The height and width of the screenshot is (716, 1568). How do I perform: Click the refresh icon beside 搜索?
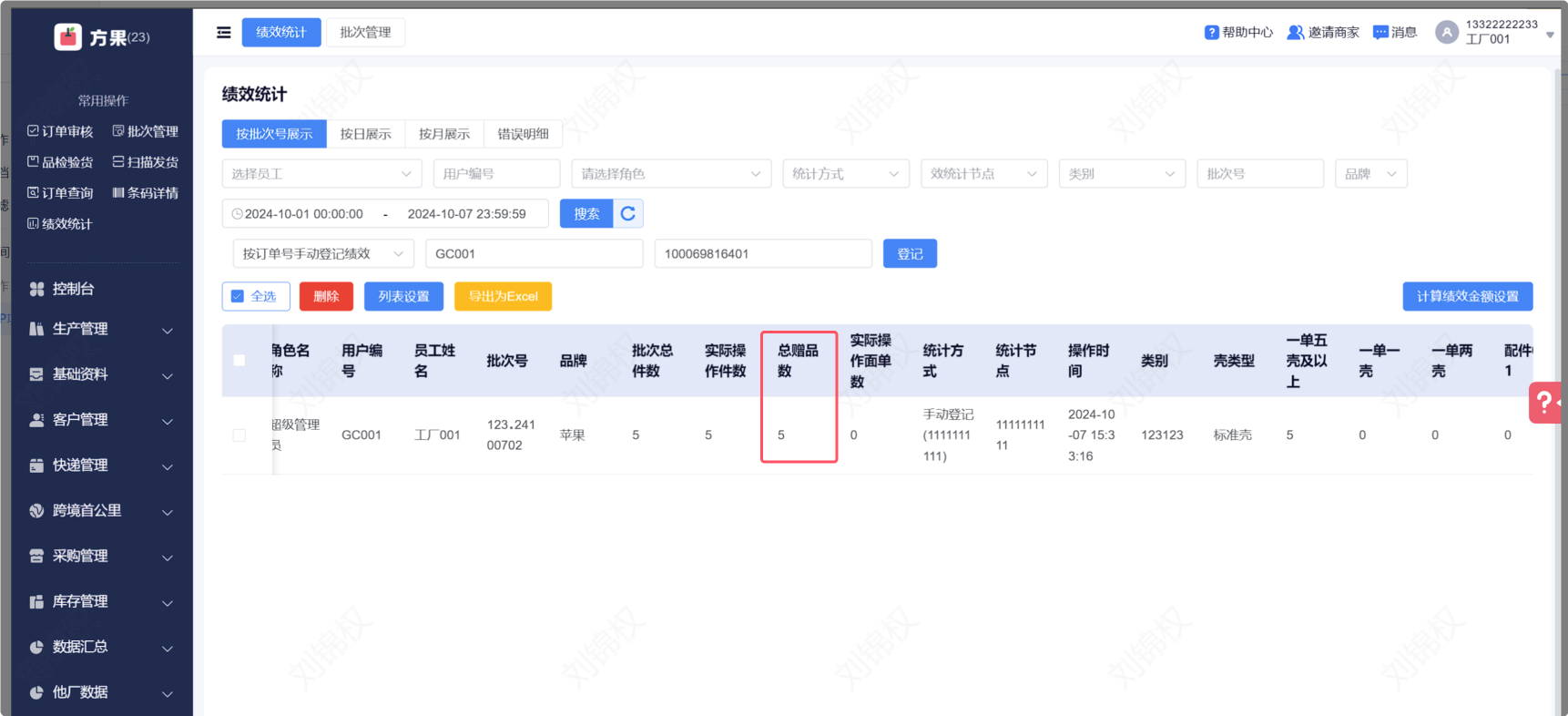point(628,213)
